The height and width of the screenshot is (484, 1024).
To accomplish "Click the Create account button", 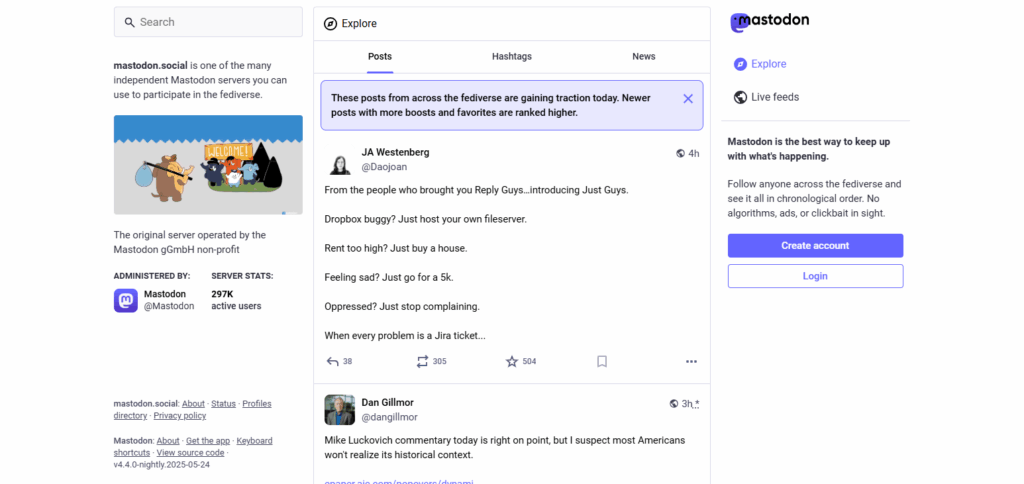I will coord(815,246).
